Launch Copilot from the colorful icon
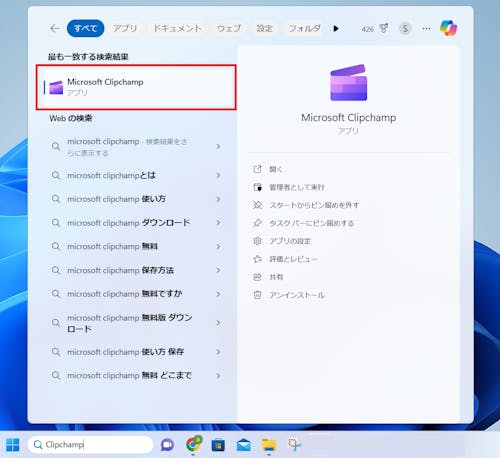Image resolution: width=500 pixels, height=458 pixels. [x=448, y=28]
